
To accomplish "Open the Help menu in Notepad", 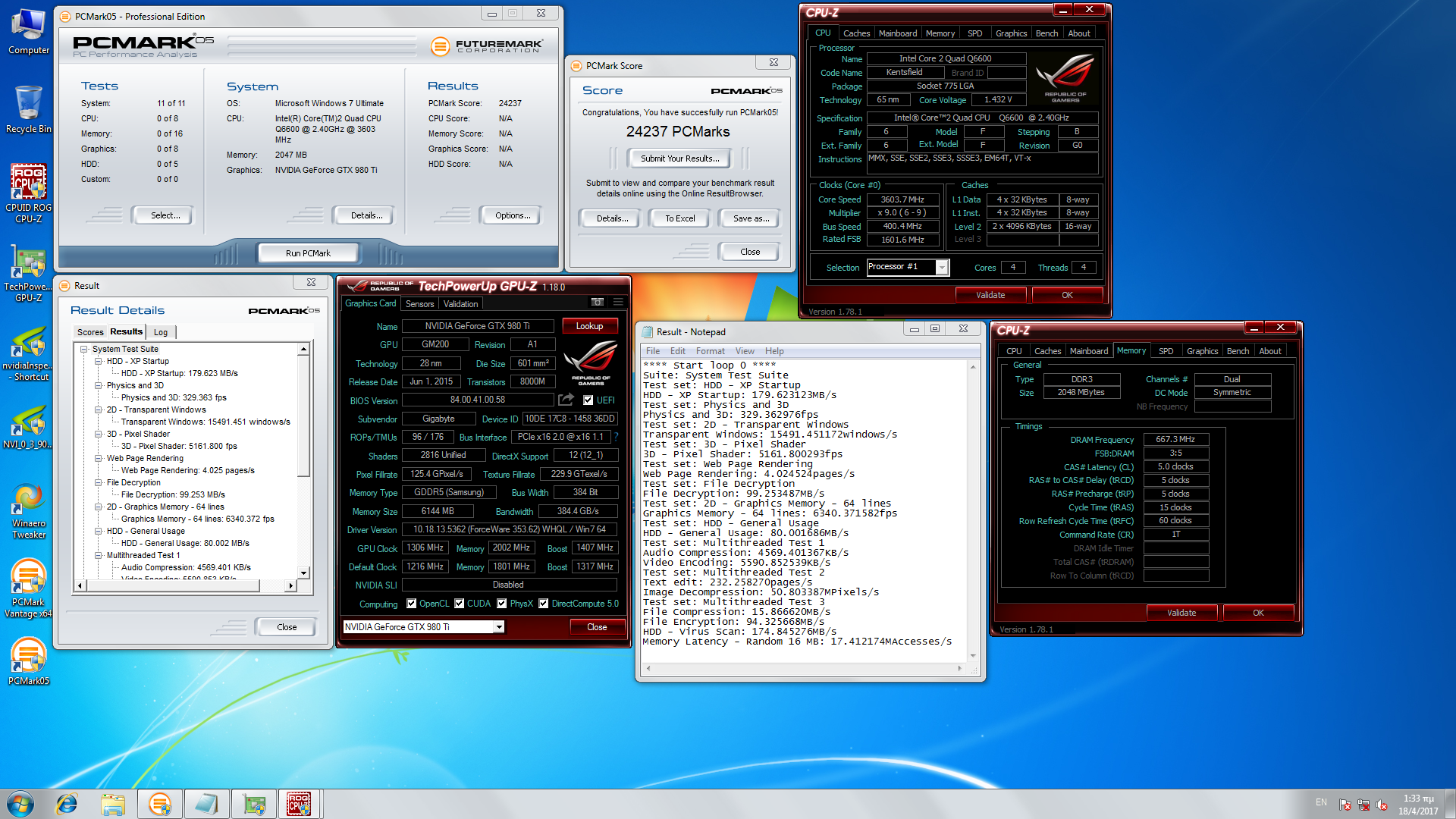I will 774,351.
